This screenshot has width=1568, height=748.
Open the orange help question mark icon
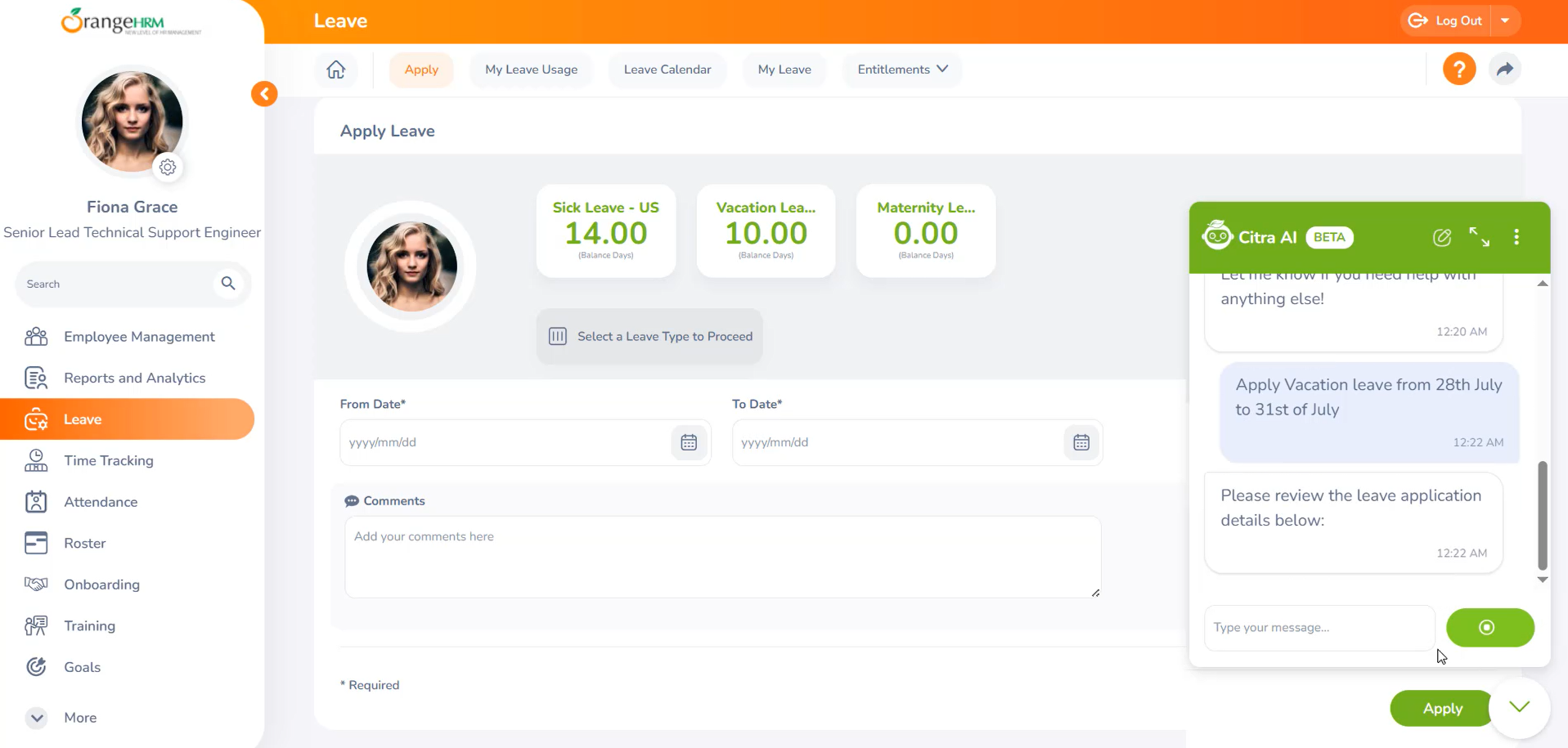[x=1458, y=69]
